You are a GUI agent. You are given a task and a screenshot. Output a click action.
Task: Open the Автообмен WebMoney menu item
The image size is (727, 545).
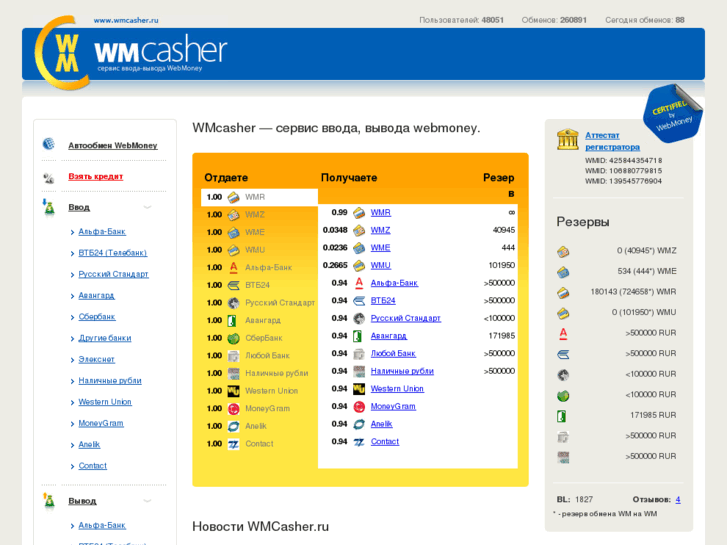pos(113,145)
